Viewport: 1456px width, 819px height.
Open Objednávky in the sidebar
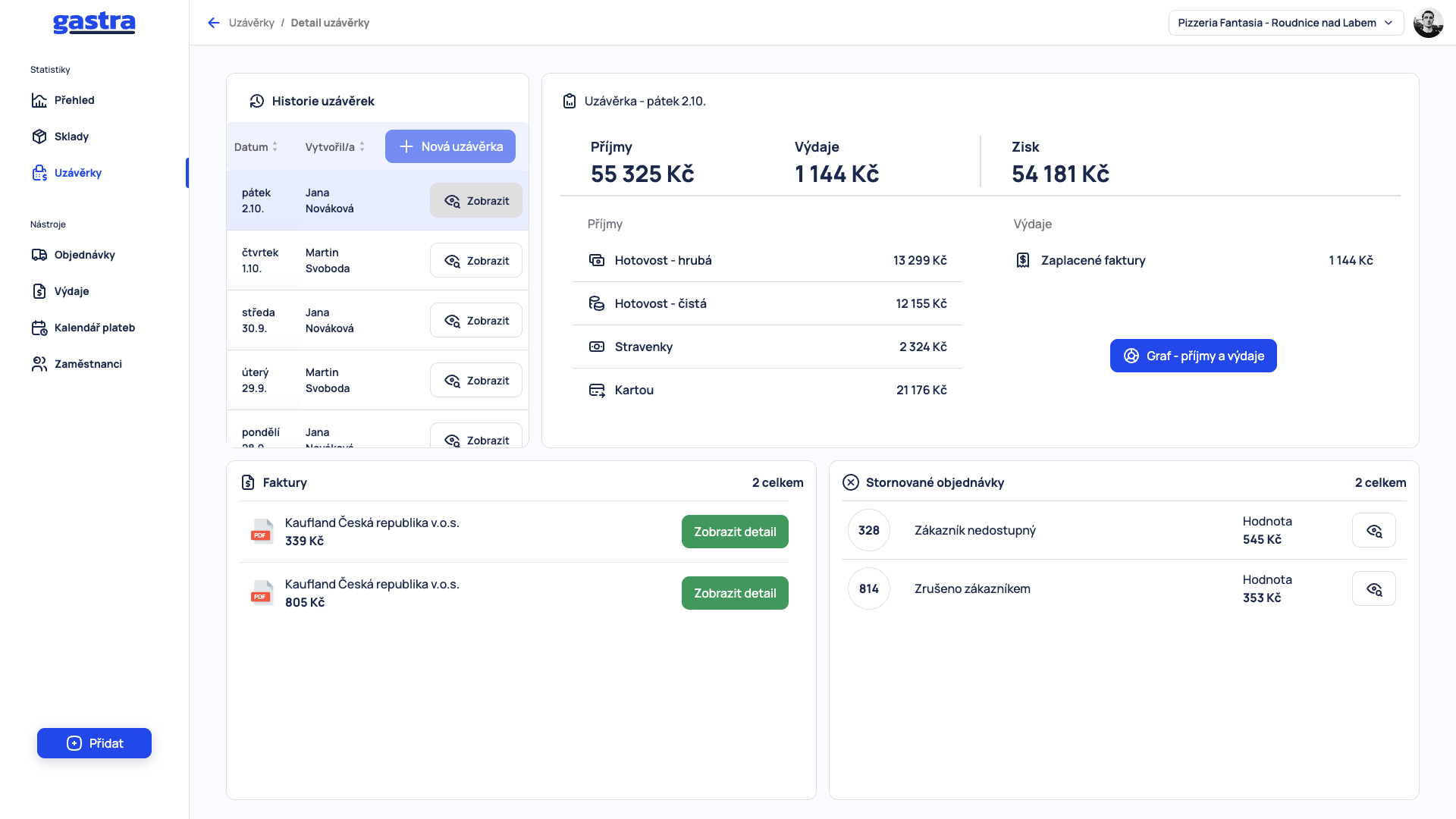[x=84, y=255]
